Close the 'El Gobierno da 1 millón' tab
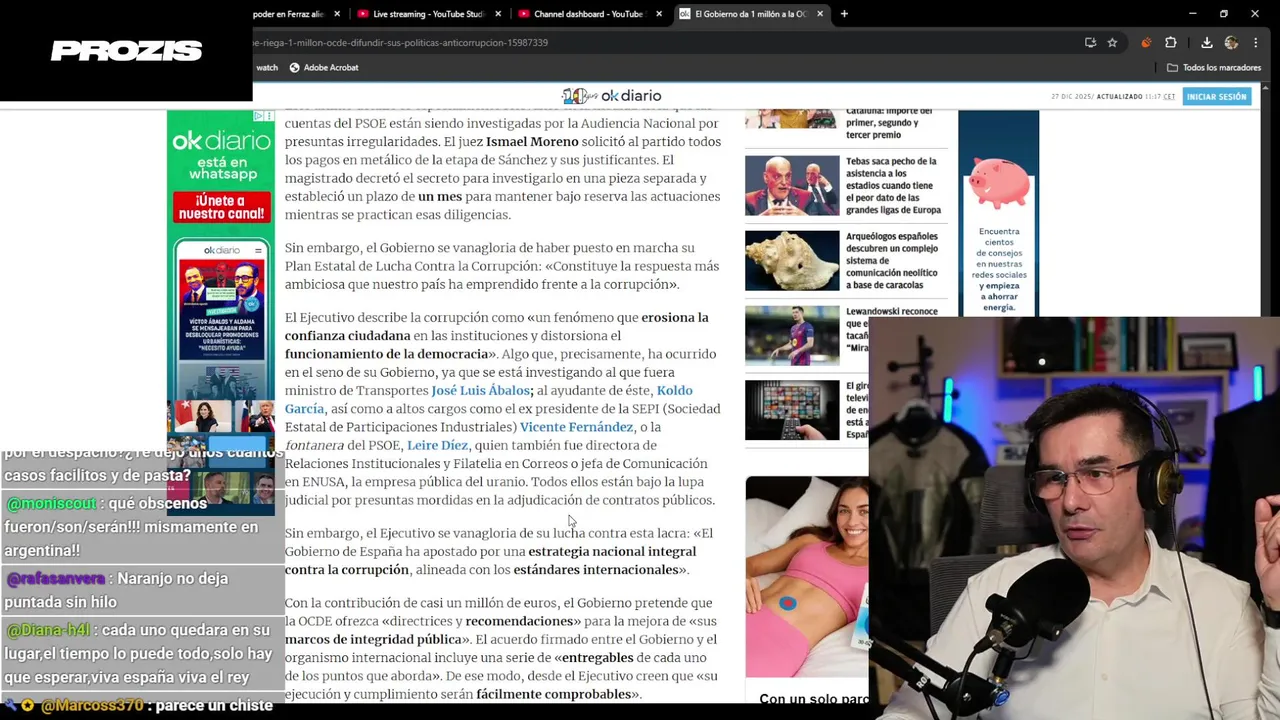The width and height of the screenshot is (1280, 720). click(x=820, y=14)
